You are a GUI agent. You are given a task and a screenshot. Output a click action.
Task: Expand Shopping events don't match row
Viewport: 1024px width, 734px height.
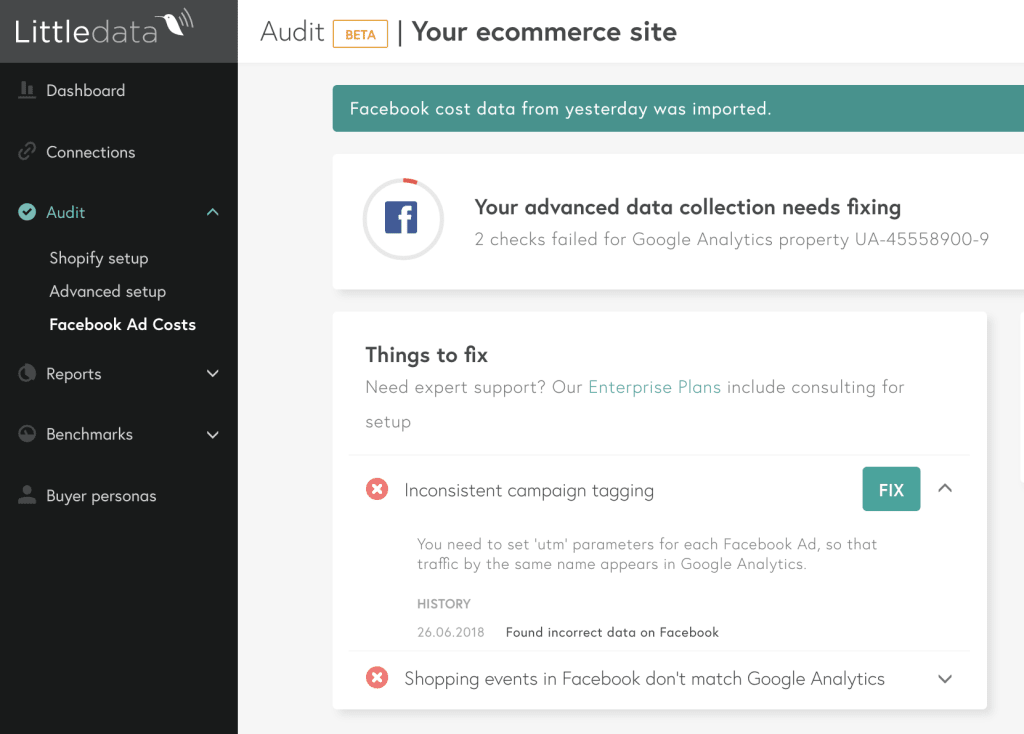point(945,678)
